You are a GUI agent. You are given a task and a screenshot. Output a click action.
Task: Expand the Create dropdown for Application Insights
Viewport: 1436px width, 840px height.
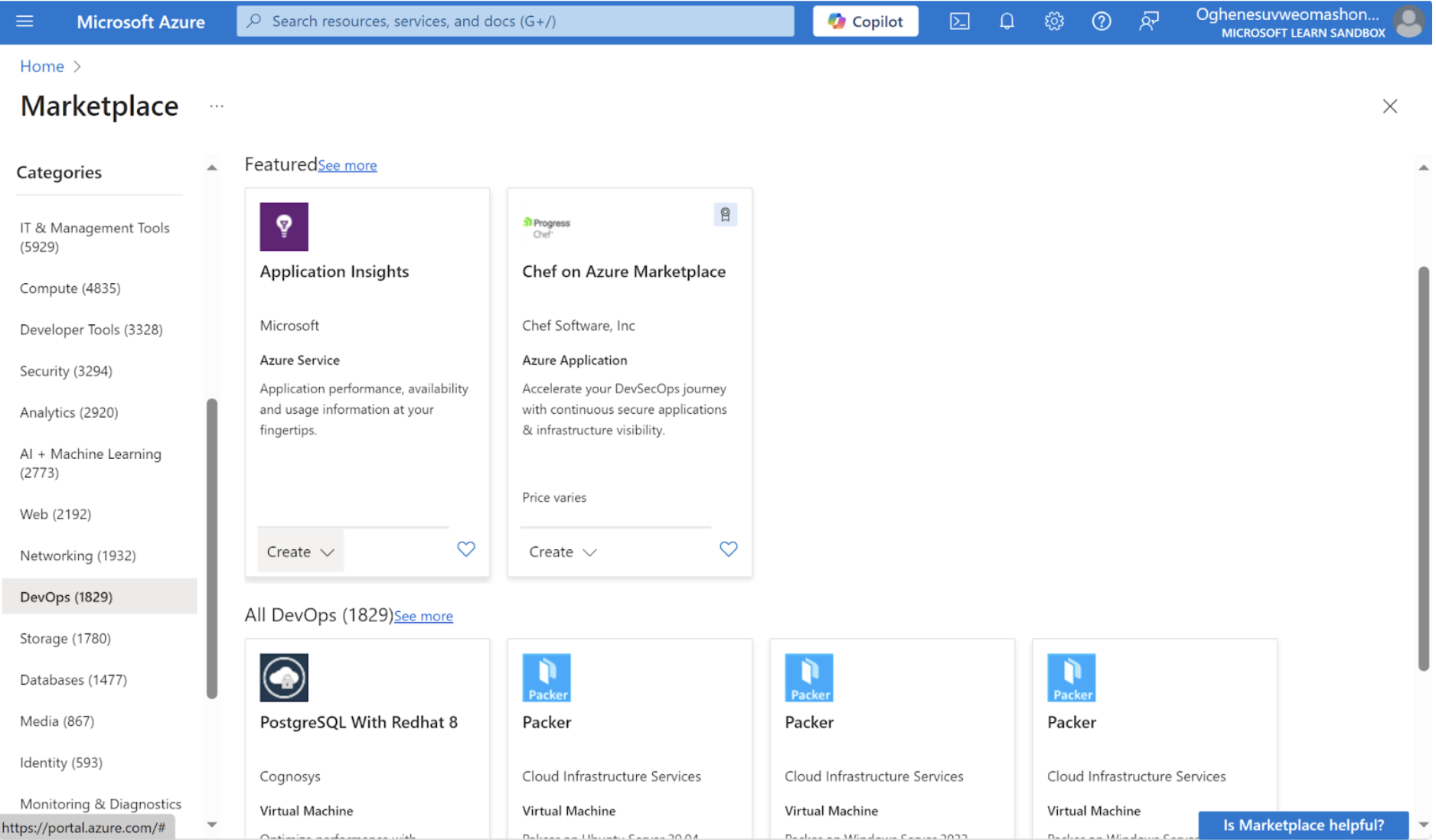[x=302, y=552]
